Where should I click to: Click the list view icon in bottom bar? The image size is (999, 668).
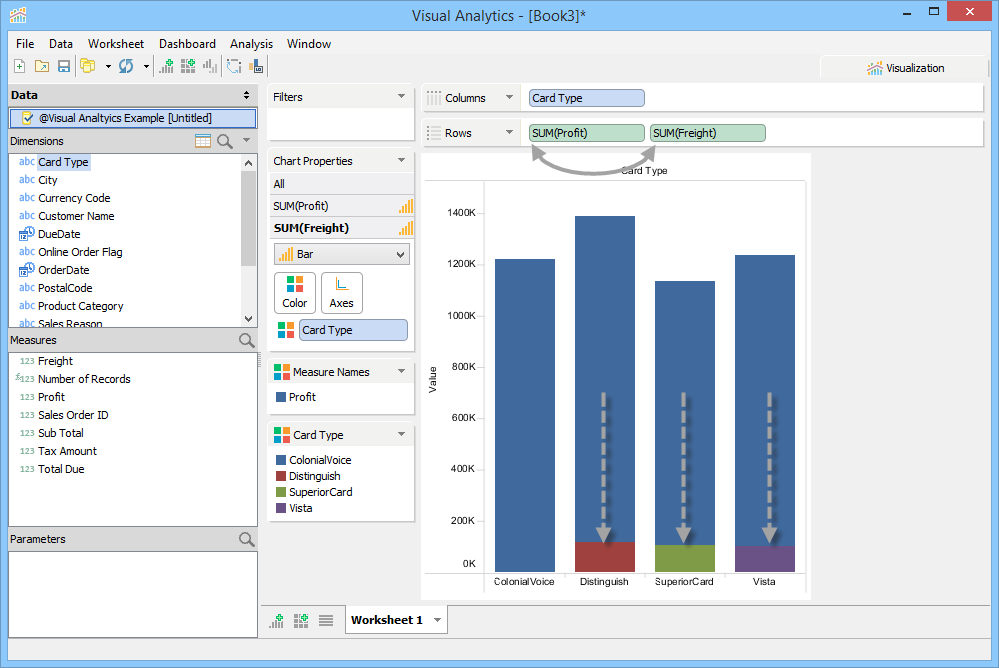tap(326, 620)
